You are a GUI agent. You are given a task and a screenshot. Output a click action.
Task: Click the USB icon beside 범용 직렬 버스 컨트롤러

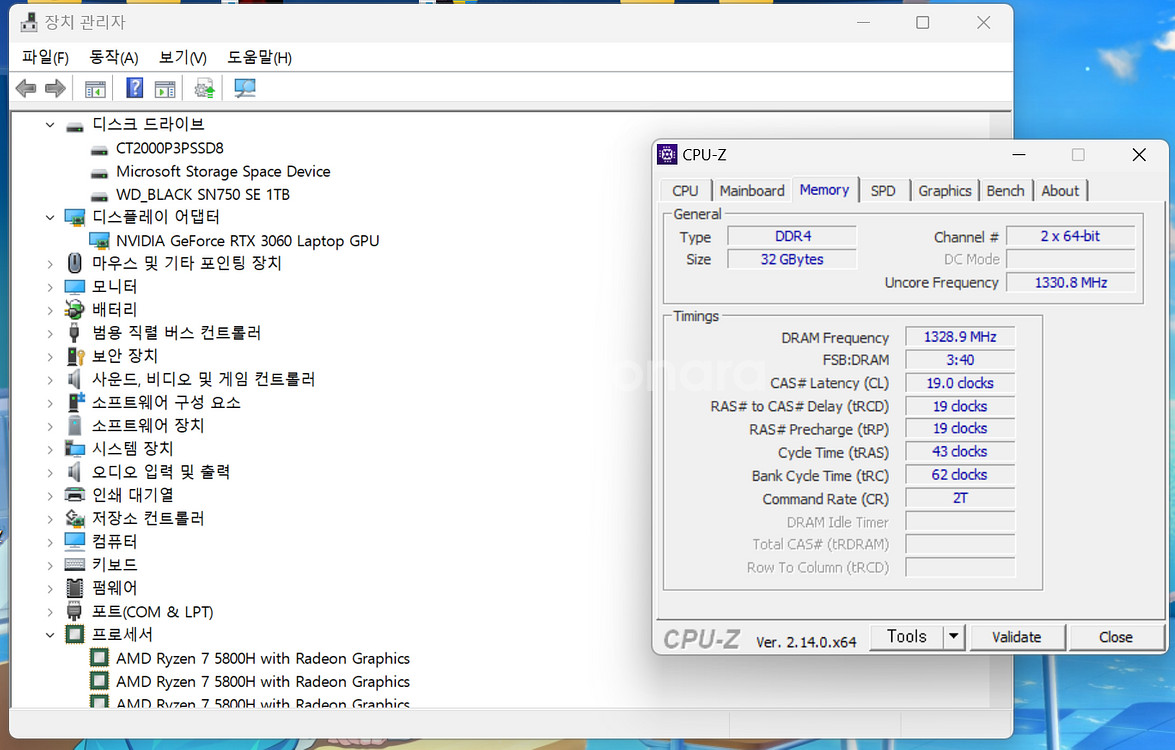pos(74,333)
